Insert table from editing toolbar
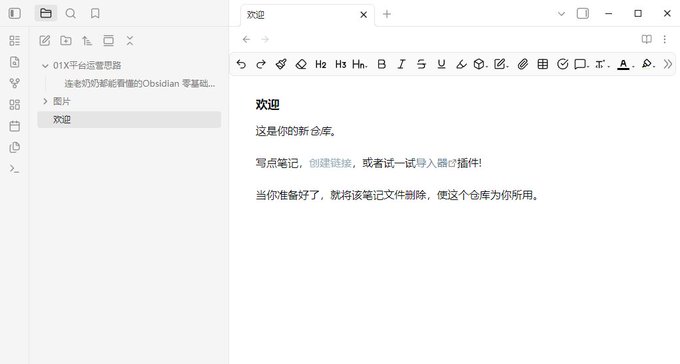680x364 pixels. coord(543,64)
